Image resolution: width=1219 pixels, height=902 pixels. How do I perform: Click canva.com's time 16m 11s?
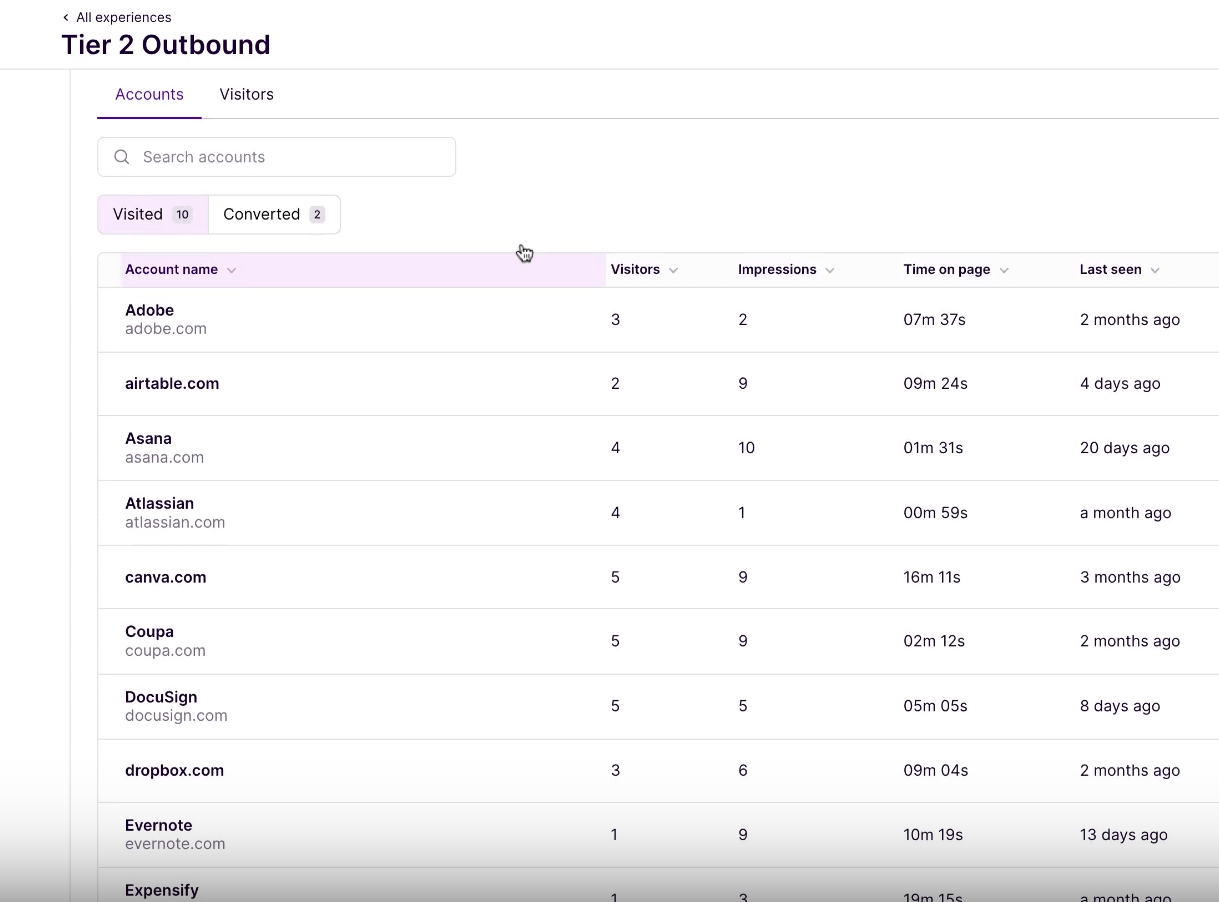(932, 577)
